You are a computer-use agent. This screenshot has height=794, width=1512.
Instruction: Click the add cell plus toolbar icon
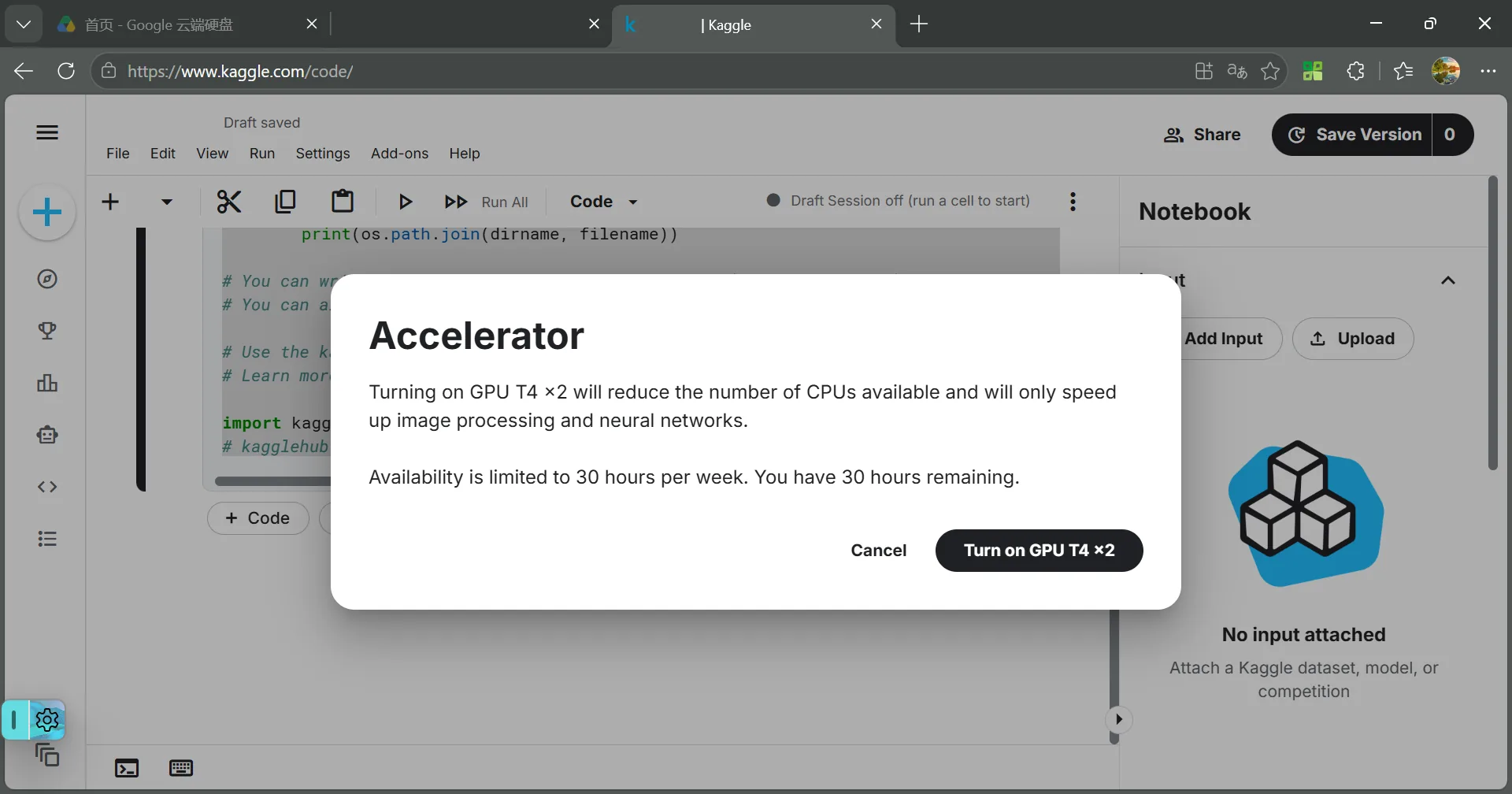click(x=110, y=202)
